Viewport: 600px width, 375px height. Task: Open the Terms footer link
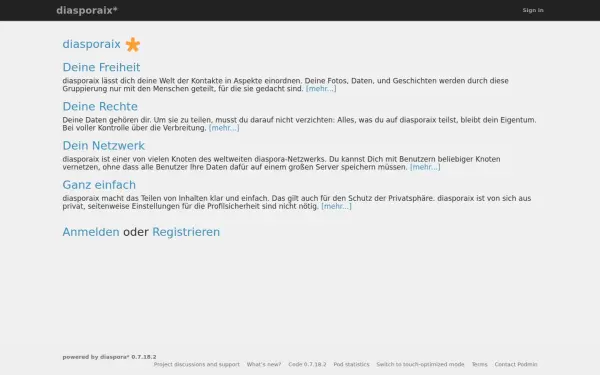479,364
